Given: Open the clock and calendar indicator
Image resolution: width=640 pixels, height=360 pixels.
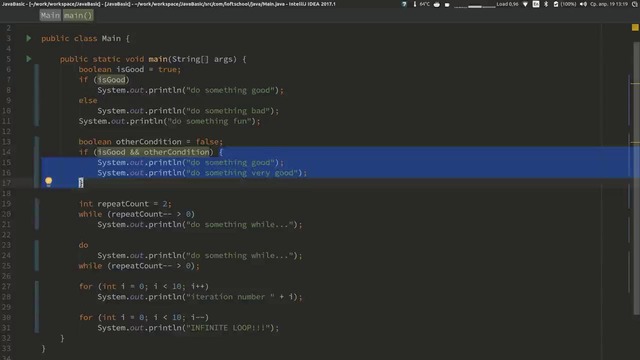Looking at the screenshot, I should [609, 4].
